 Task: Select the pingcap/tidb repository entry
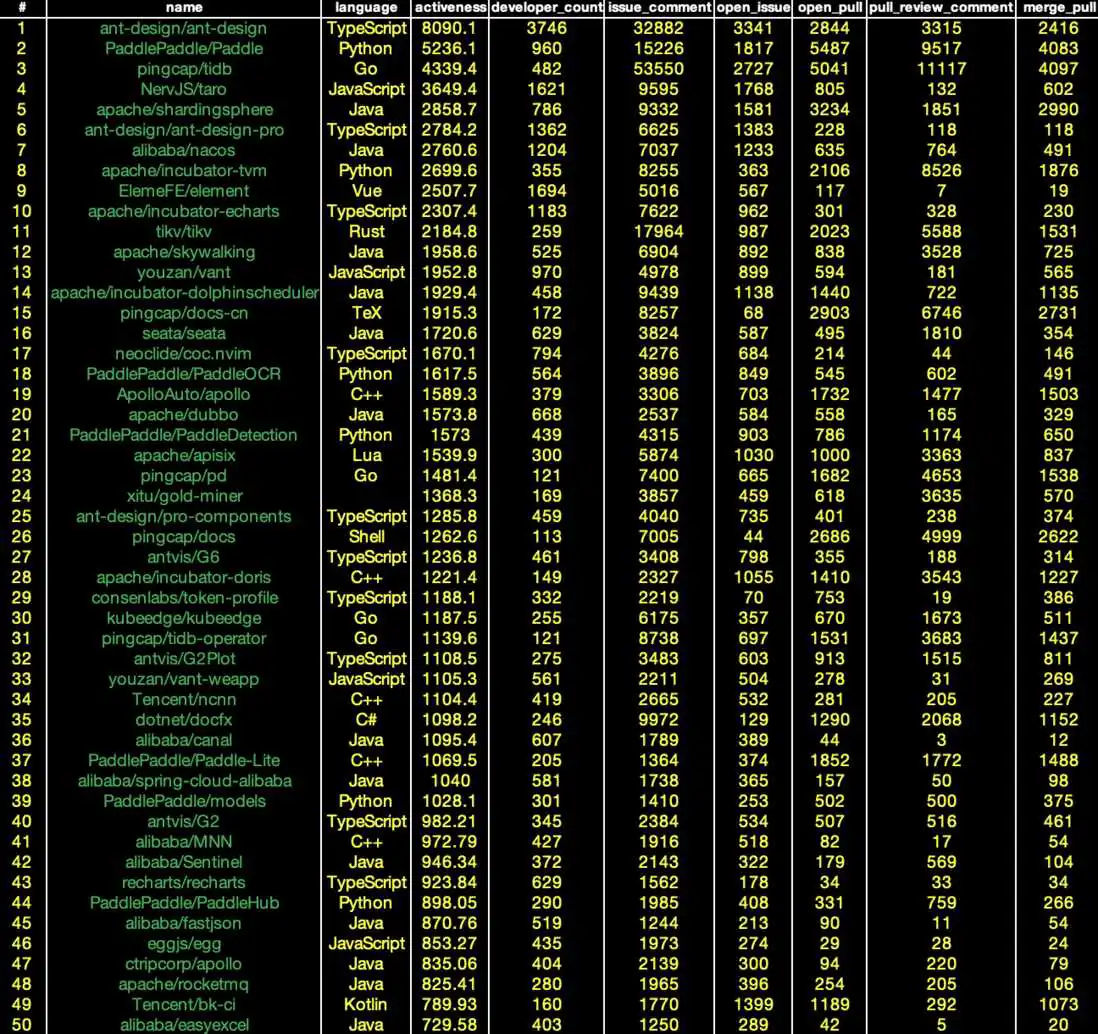tap(183, 69)
